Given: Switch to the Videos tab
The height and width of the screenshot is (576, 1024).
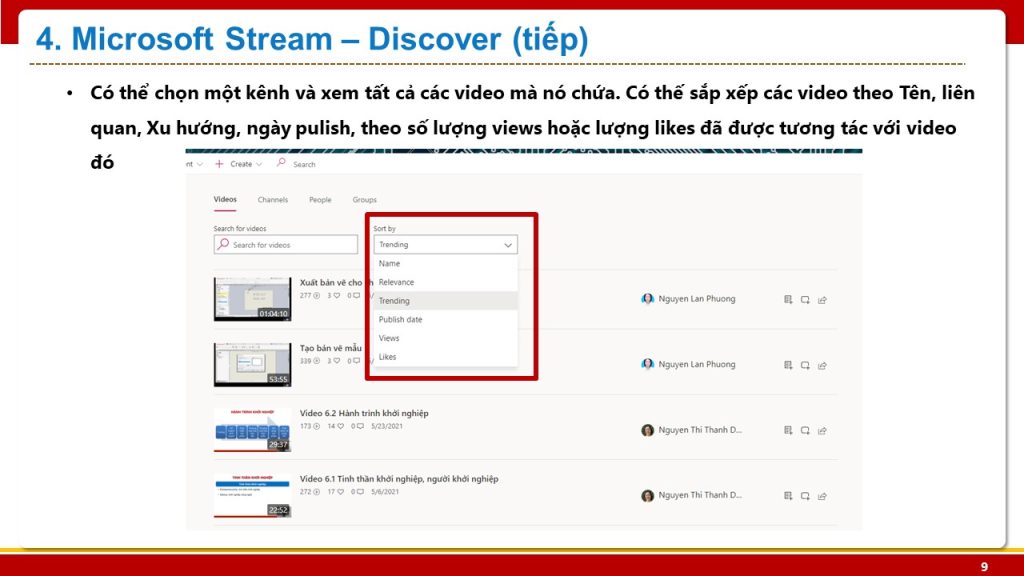Looking at the screenshot, I should pos(225,199).
